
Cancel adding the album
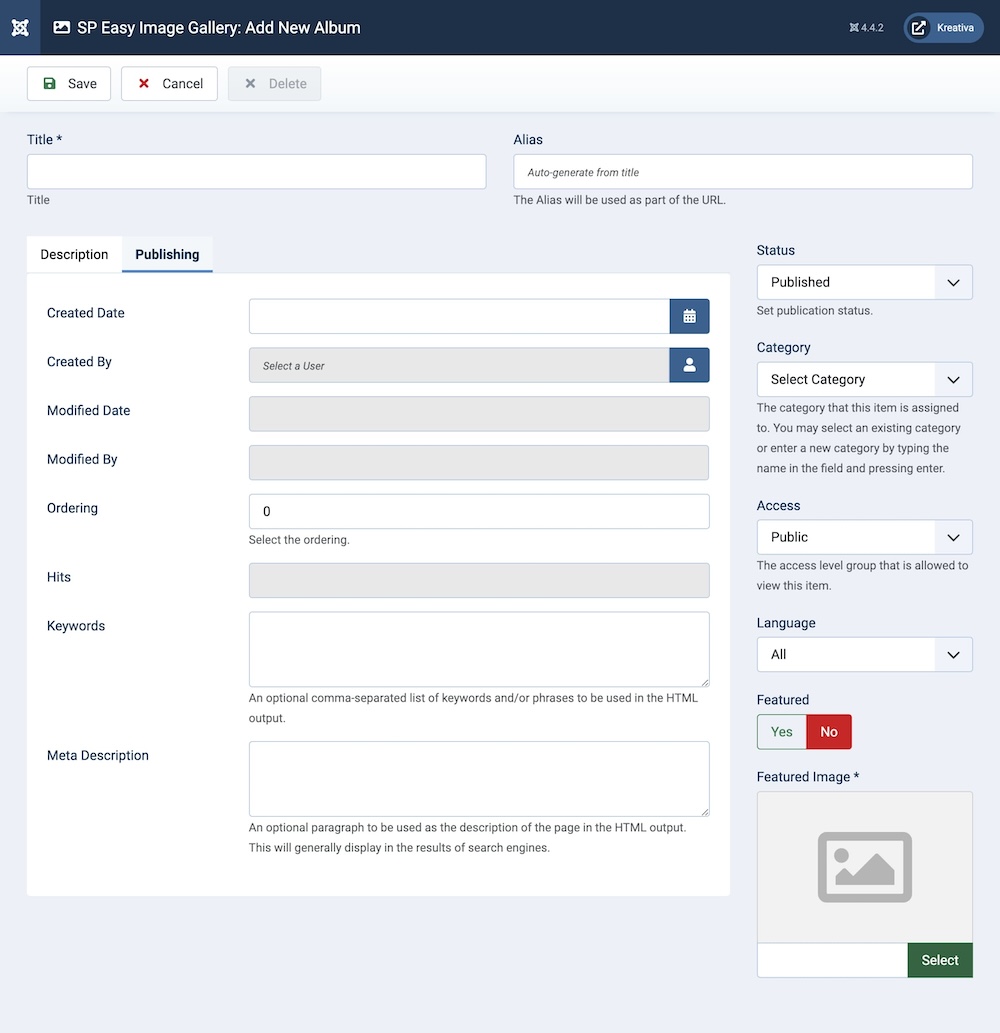169,84
